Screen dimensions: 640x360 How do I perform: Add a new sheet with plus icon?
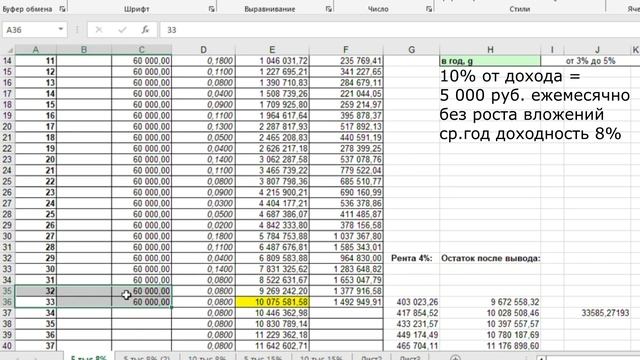[455, 358]
